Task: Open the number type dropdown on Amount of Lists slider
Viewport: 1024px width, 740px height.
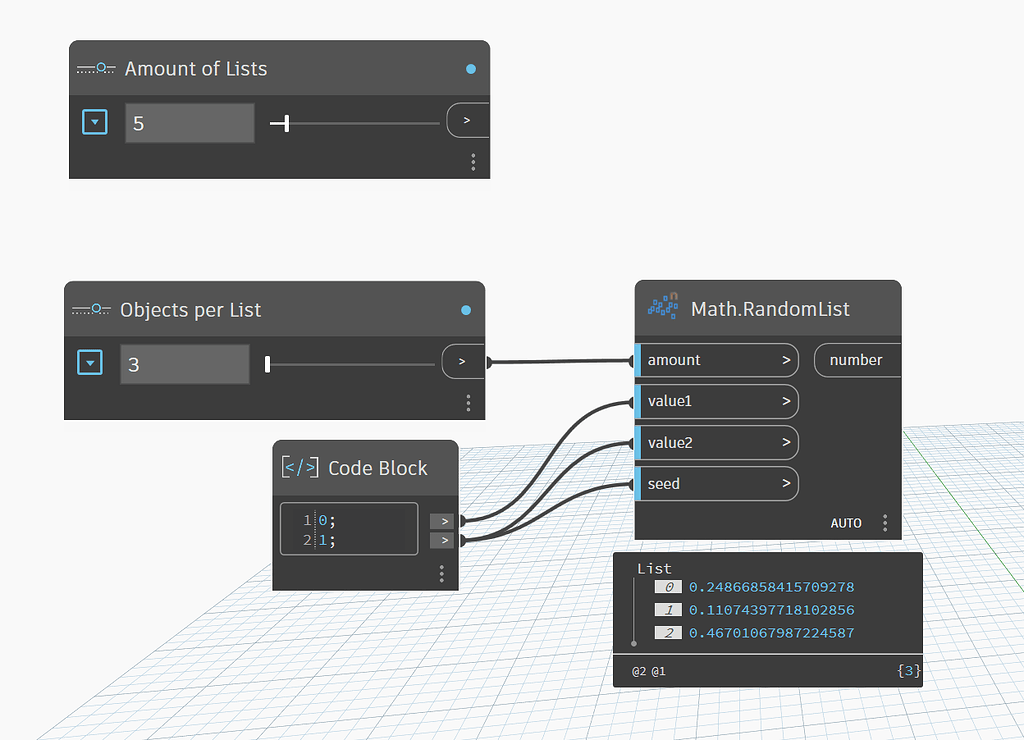Action: [94, 121]
